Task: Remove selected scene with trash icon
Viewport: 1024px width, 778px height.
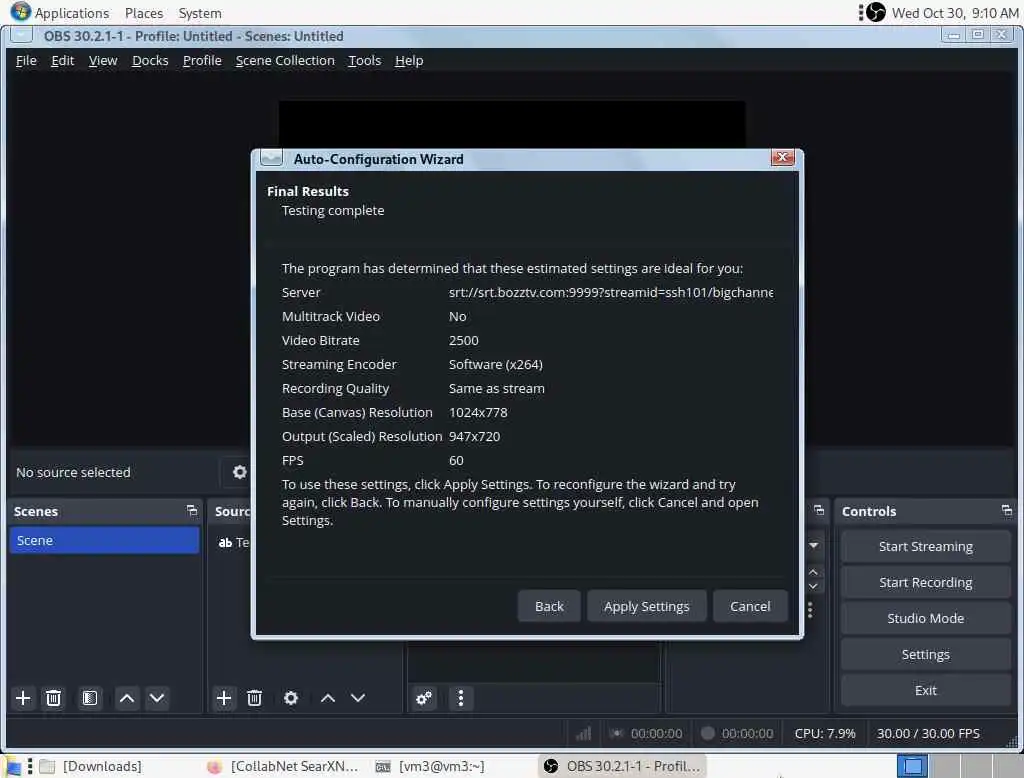Action: point(54,698)
